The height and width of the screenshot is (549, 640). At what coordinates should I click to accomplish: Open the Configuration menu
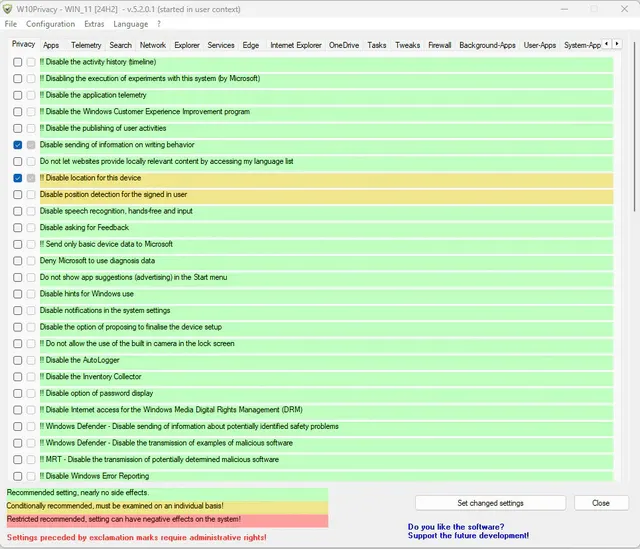click(50, 24)
